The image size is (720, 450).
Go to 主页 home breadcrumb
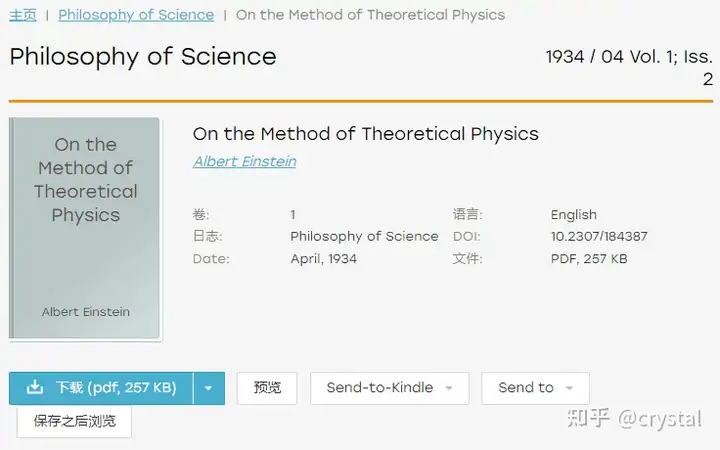[22, 15]
